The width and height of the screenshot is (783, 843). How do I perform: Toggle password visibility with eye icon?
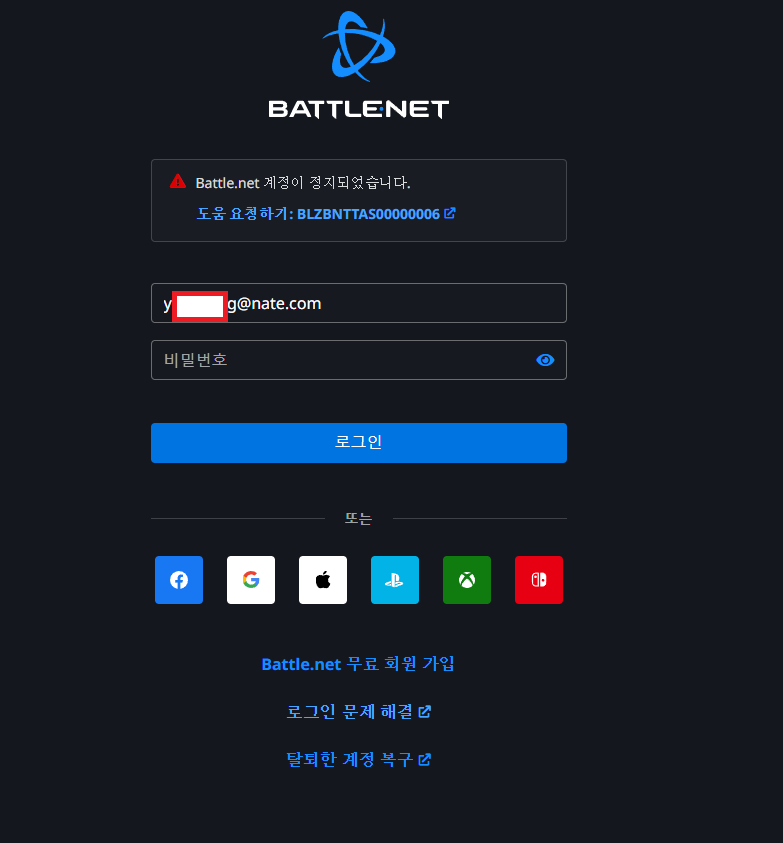point(545,360)
